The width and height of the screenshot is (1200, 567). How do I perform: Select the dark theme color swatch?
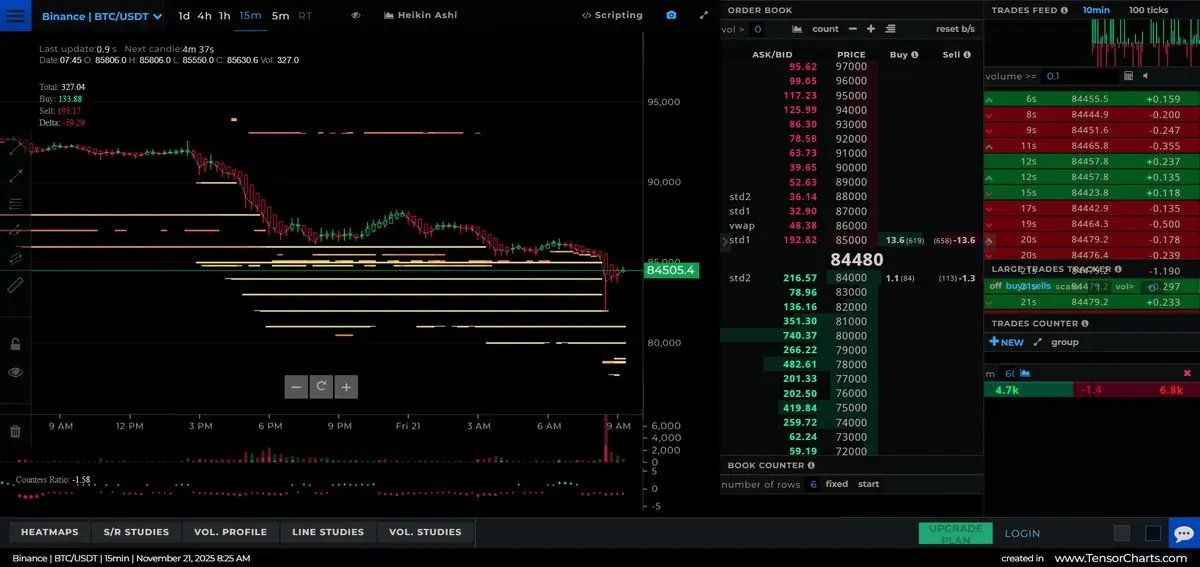[1122, 533]
